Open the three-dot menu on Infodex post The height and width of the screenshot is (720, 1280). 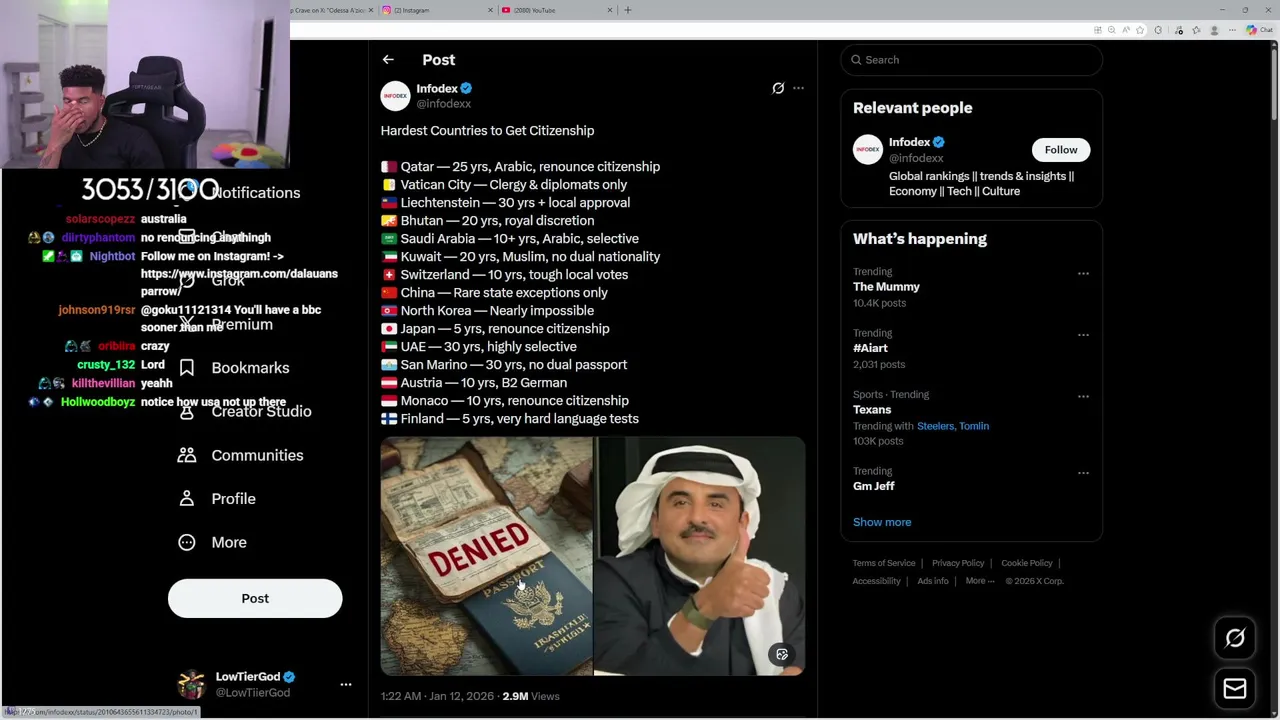[798, 88]
